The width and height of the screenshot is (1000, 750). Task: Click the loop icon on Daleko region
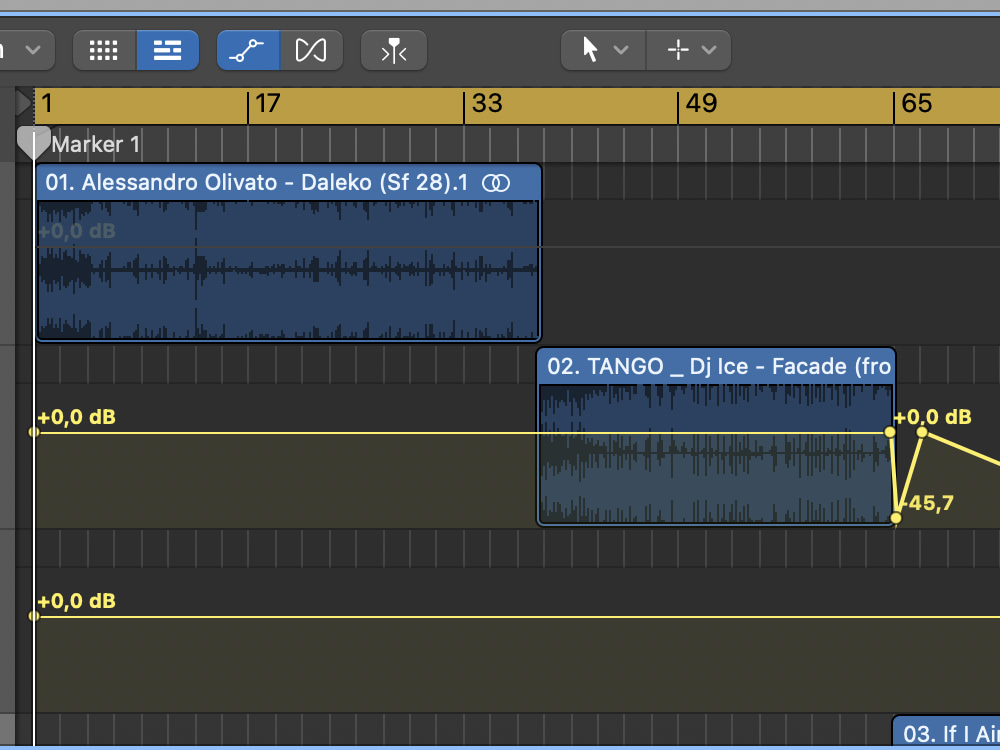496,184
